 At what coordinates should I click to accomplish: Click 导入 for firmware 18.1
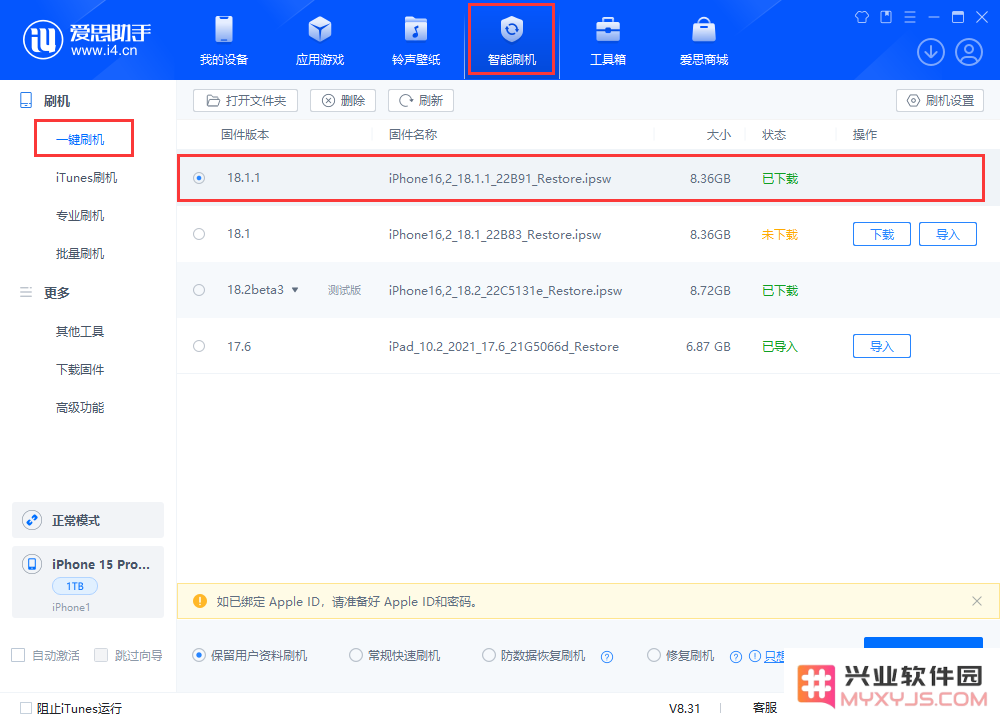click(948, 234)
